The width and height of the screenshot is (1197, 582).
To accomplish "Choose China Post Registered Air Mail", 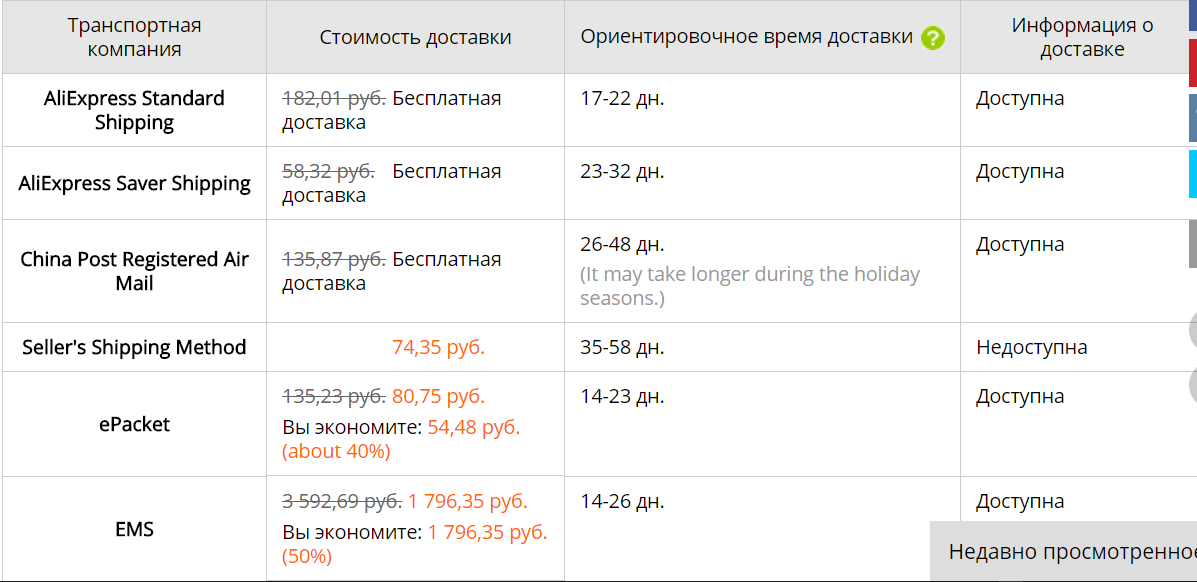I will tap(134, 271).
